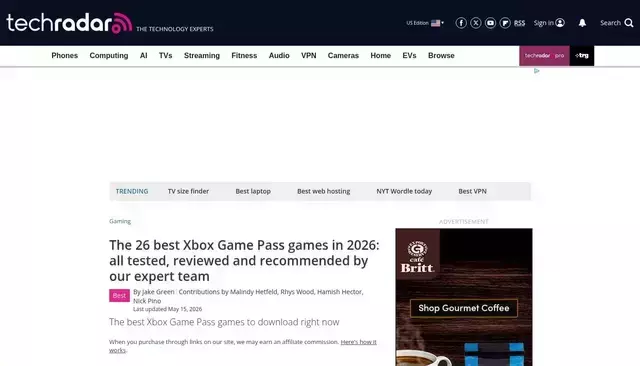Screen dimensions: 640x366
Task: Open contributor Rhys Wood profile
Action: click(x=297, y=292)
